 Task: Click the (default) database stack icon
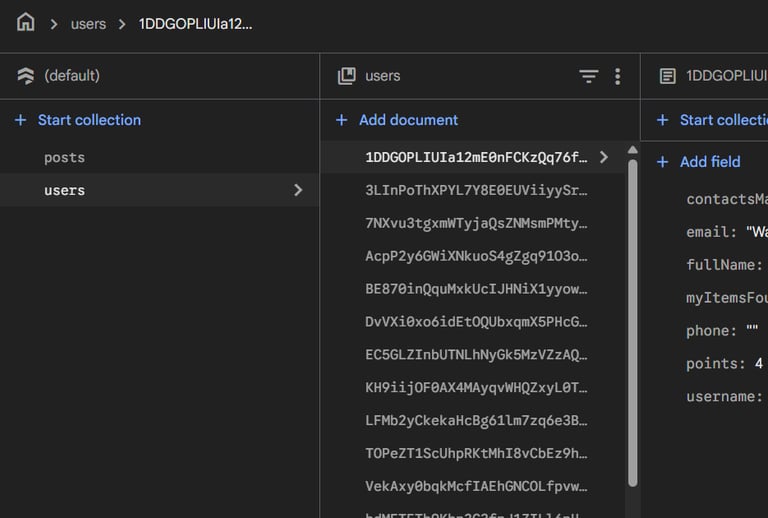click(25, 76)
